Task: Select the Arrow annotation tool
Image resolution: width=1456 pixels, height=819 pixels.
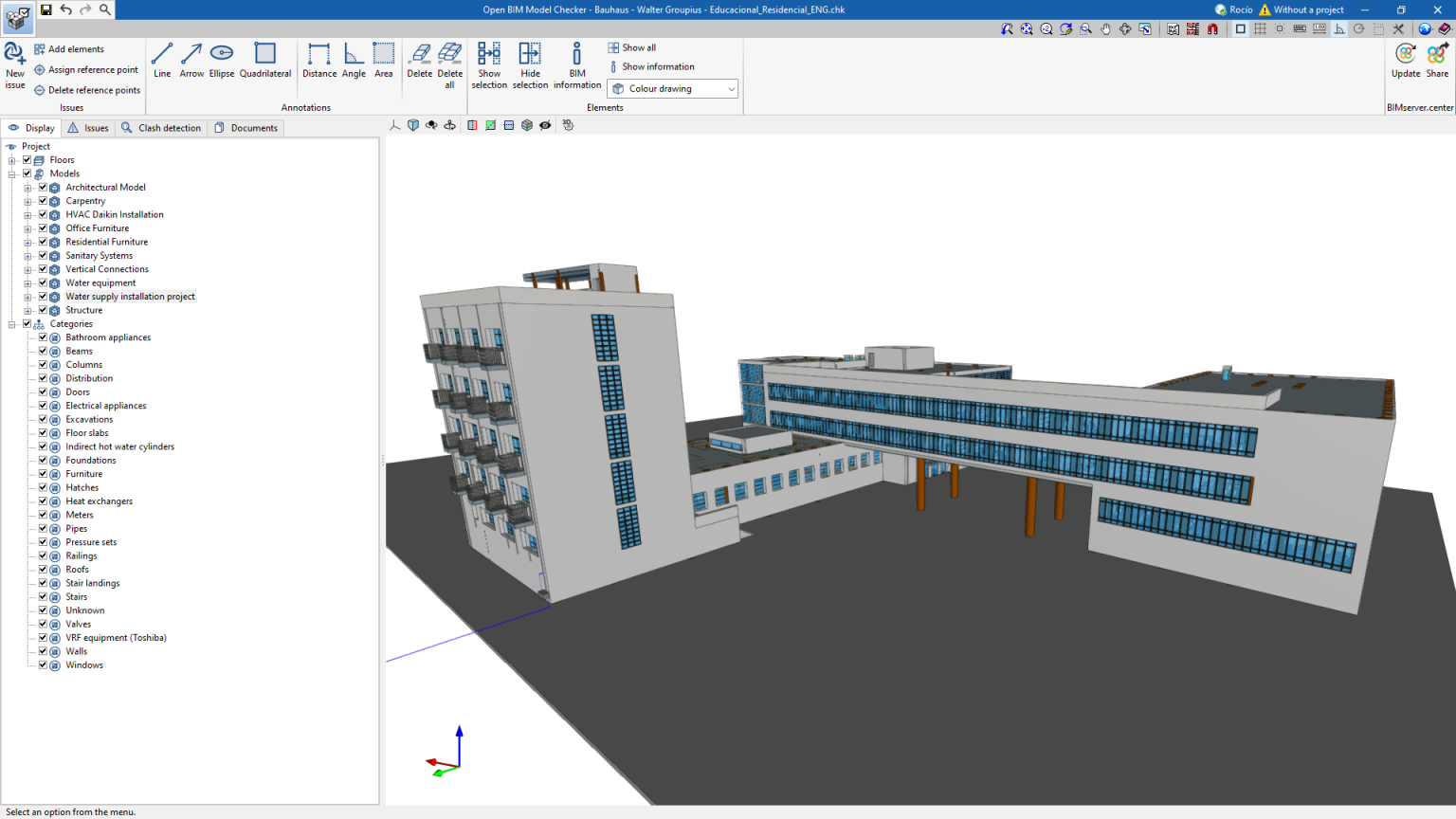Action: 191,60
